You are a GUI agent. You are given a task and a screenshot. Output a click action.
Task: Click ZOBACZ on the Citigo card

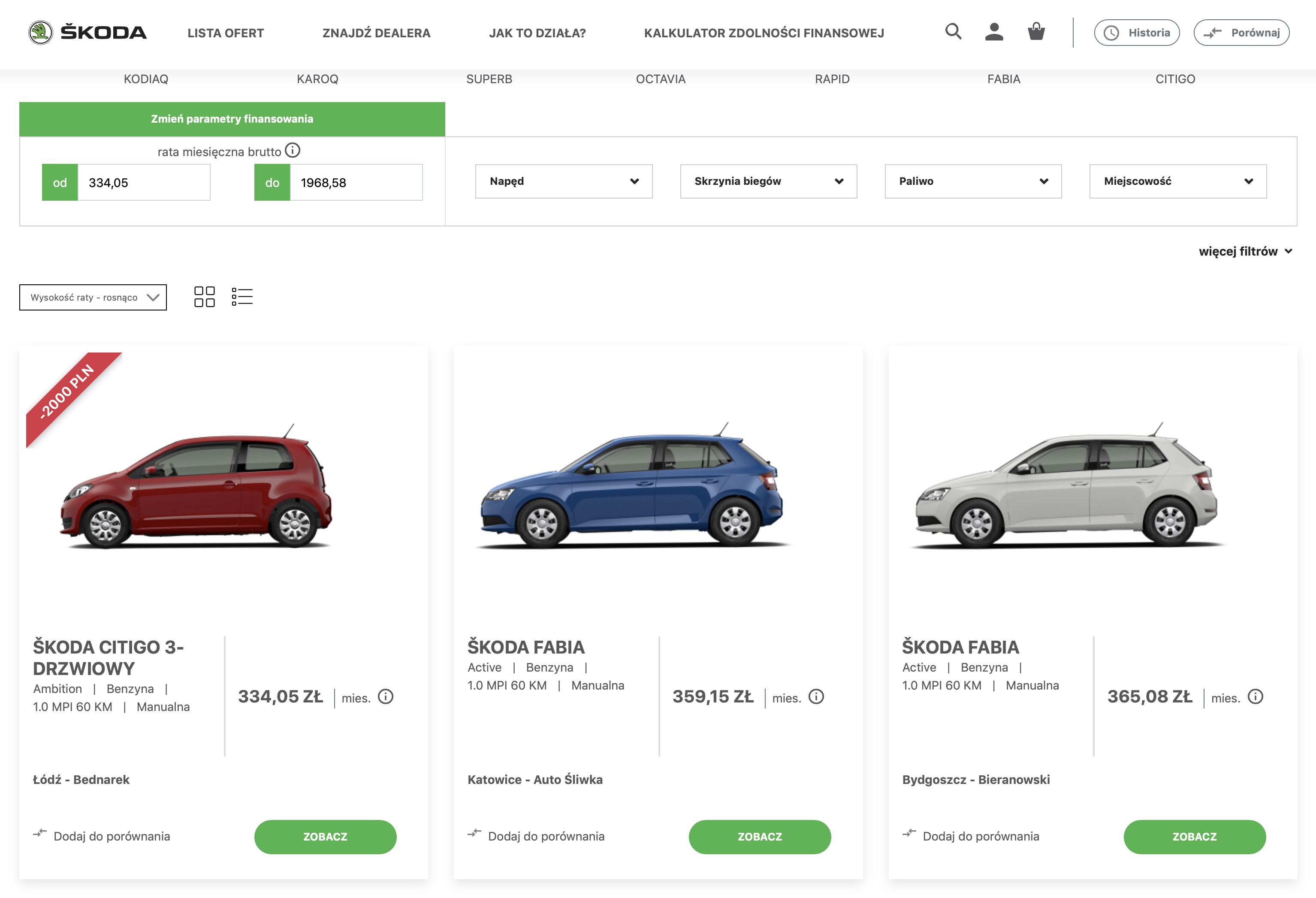(325, 837)
